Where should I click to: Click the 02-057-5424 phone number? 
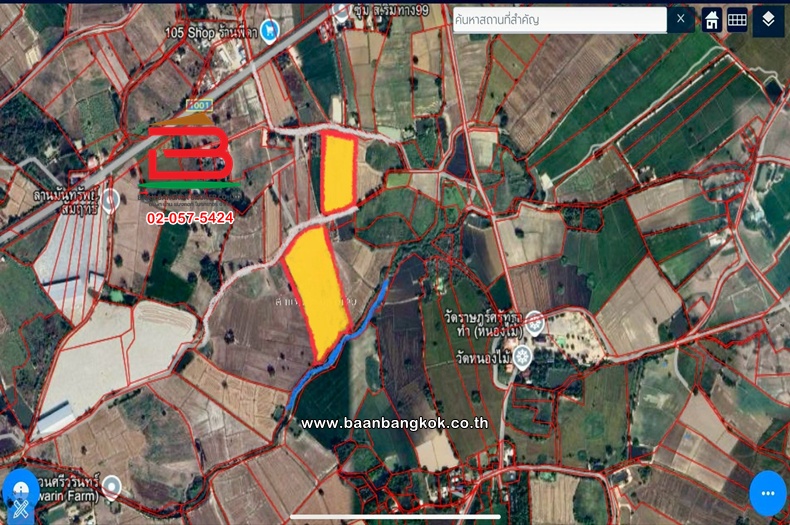[x=190, y=217]
